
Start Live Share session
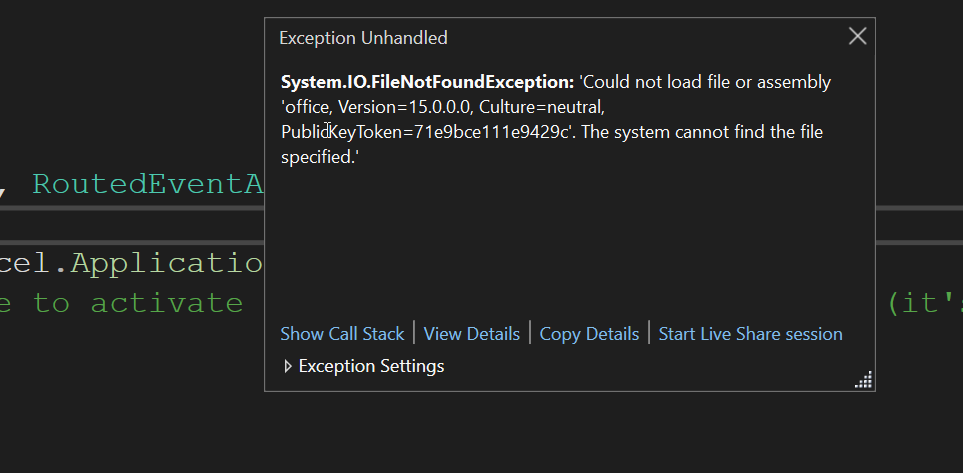750,334
